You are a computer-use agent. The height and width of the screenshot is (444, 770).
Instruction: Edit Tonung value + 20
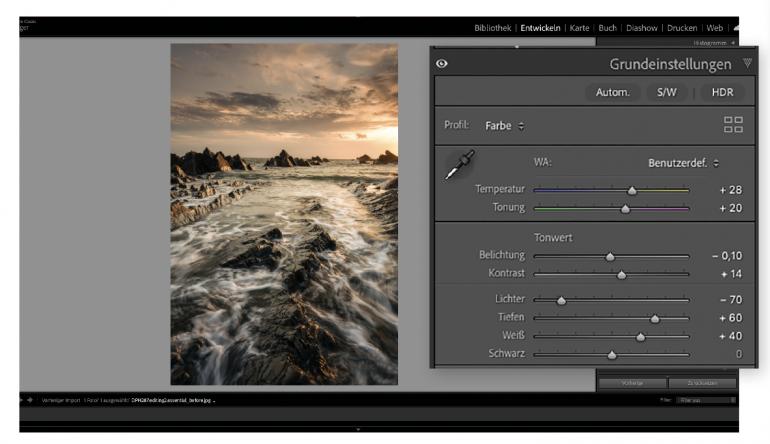(731, 208)
